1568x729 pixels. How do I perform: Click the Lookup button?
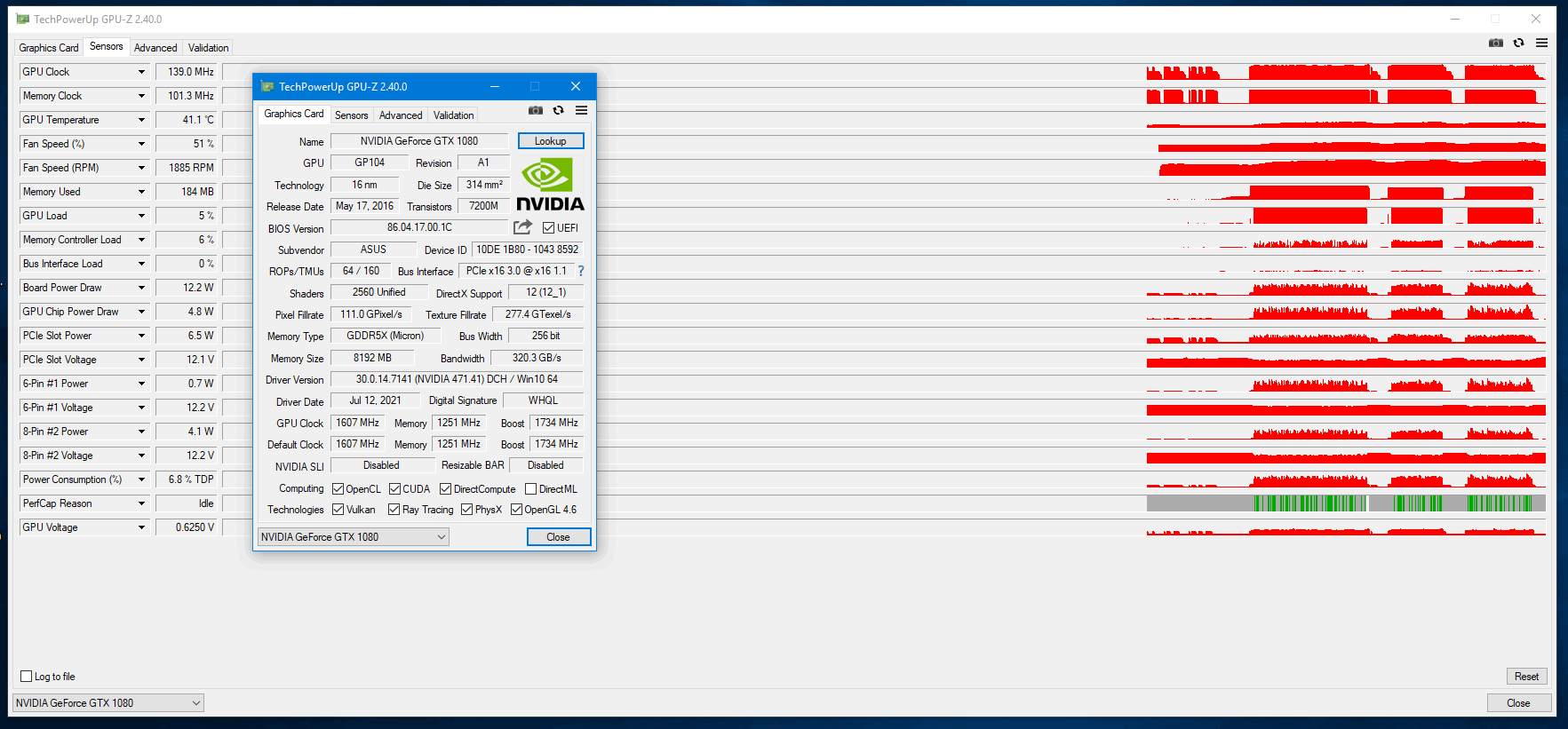[551, 141]
